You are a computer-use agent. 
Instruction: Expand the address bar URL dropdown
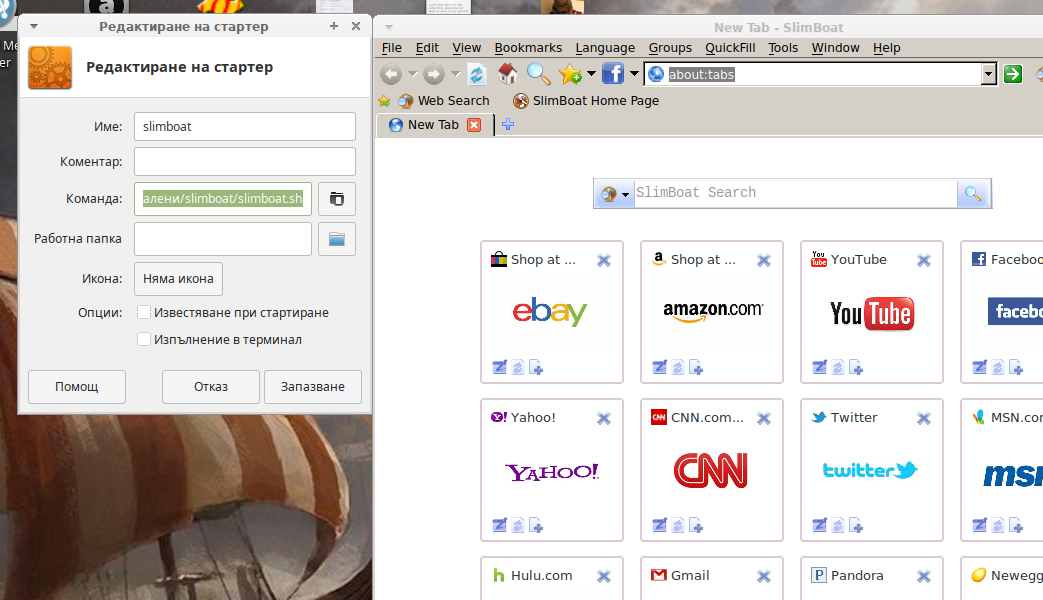(989, 74)
